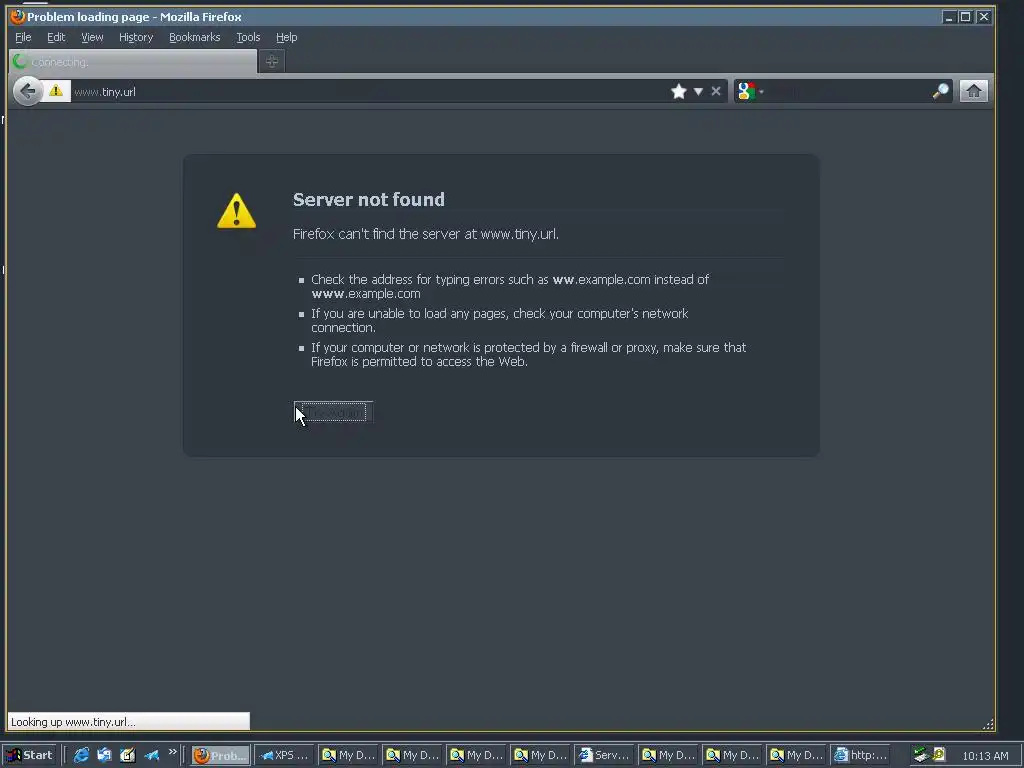The image size is (1024, 768).
Task: Switch to the Prob... Firefox taskbar button
Action: [x=221, y=755]
